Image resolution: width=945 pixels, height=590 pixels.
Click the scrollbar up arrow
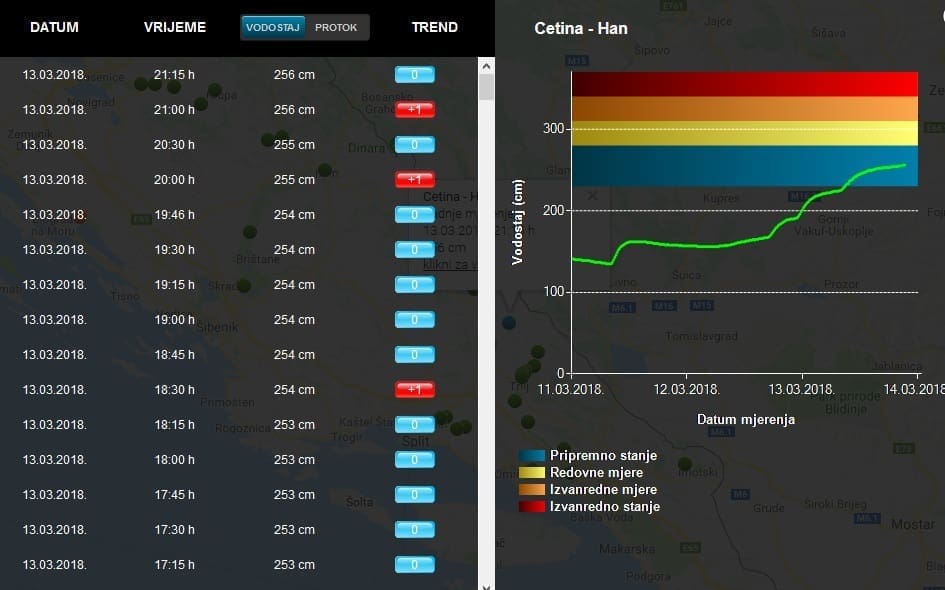pos(487,65)
